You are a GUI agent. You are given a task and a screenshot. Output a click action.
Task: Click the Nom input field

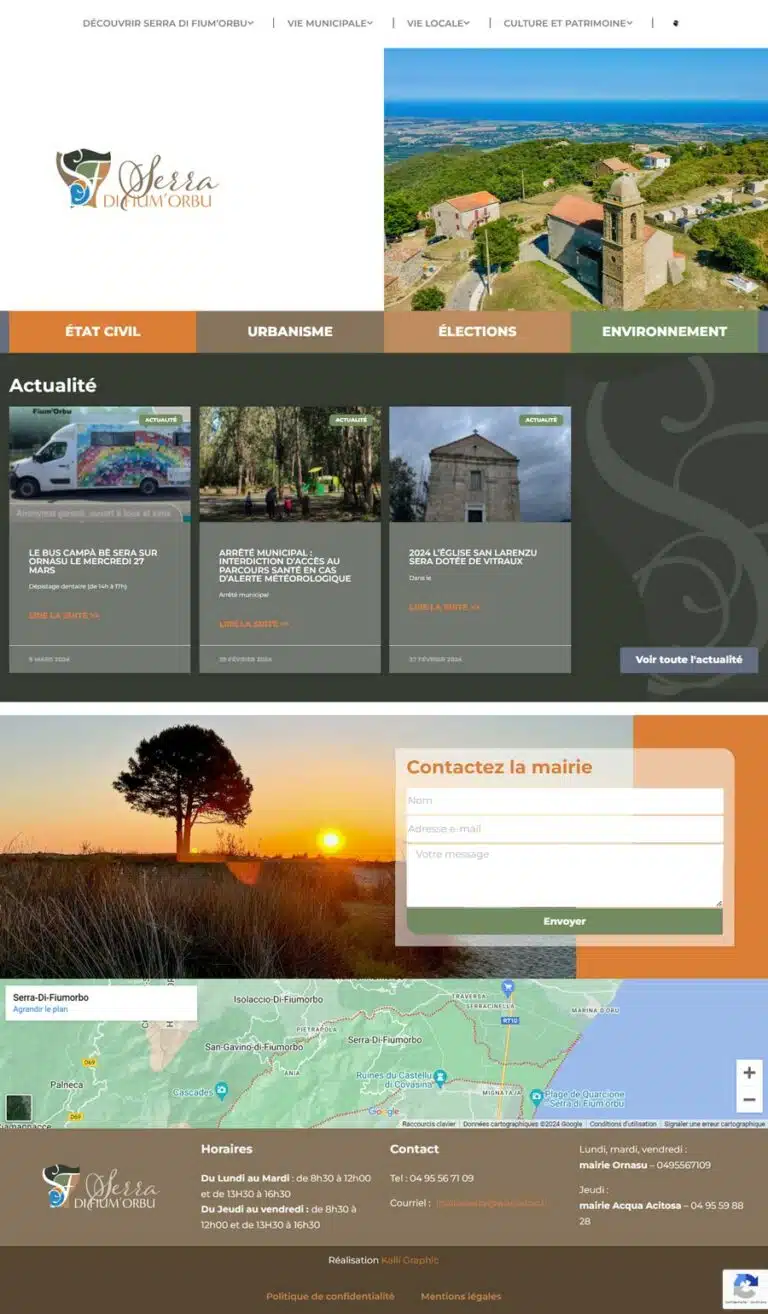click(x=564, y=801)
